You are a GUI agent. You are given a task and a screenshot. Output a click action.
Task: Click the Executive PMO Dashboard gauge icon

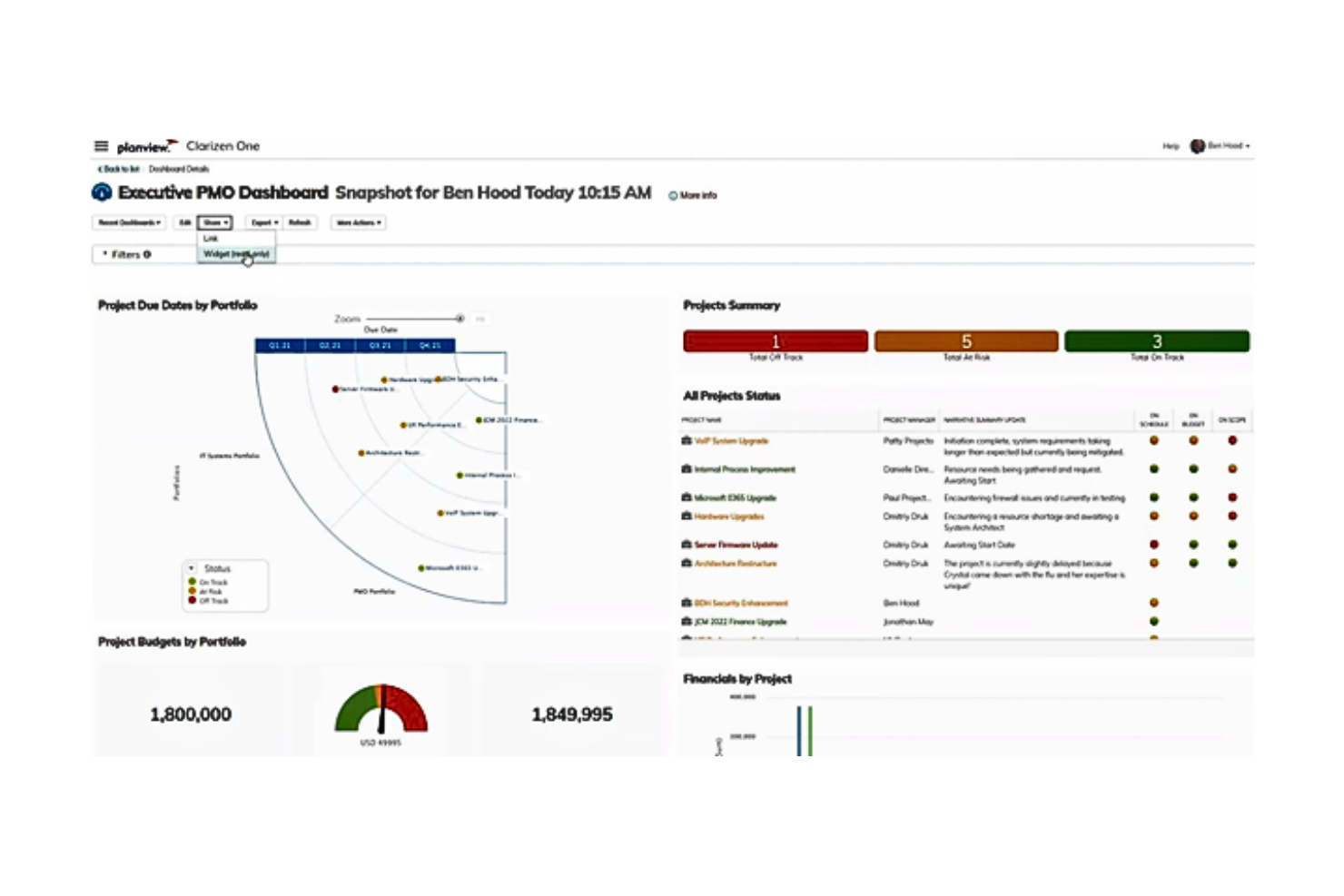(x=102, y=192)
